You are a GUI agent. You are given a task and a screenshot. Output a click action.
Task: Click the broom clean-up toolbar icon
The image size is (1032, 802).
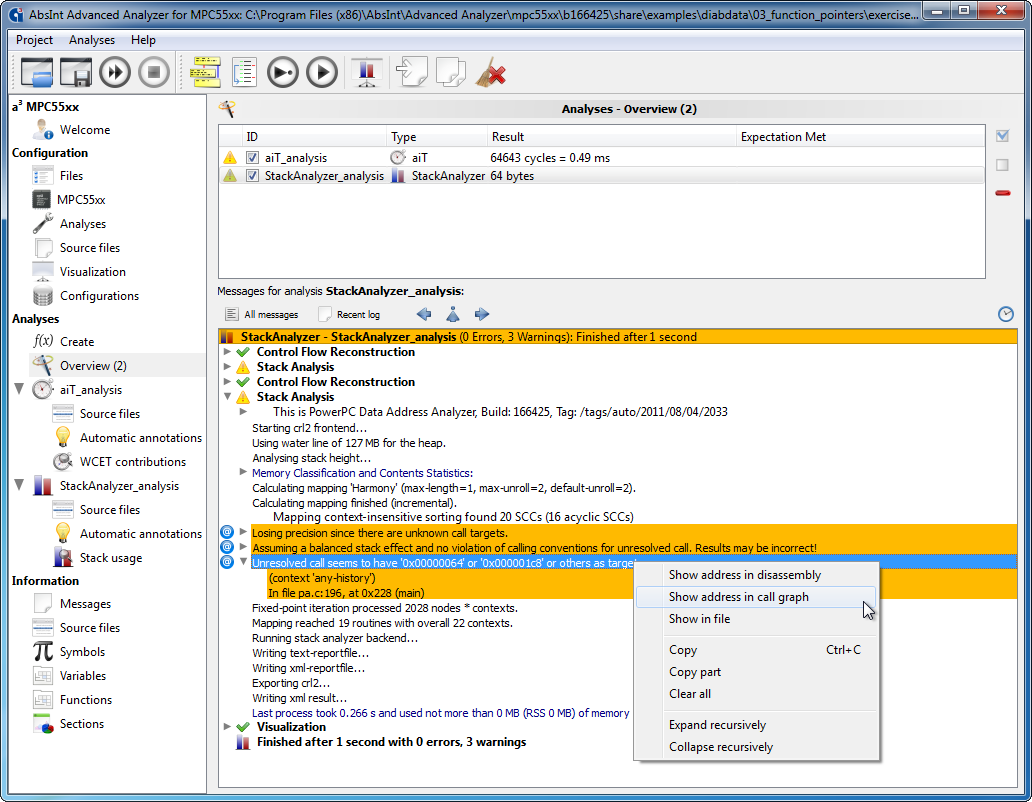tap(490, 72)
